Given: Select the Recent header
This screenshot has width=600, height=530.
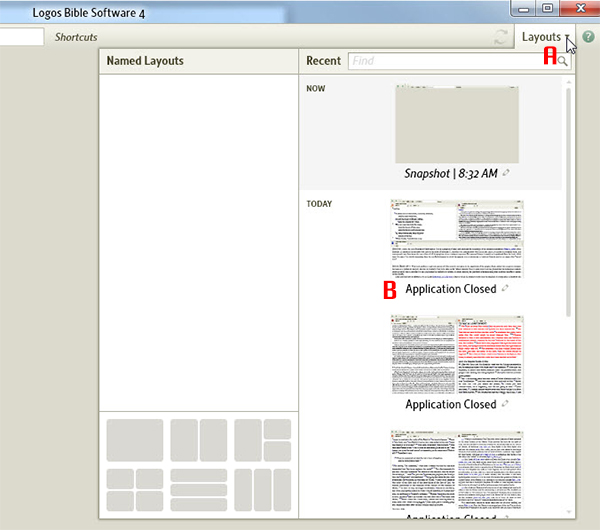Looking at the screenshot, I should coord(323,61).
